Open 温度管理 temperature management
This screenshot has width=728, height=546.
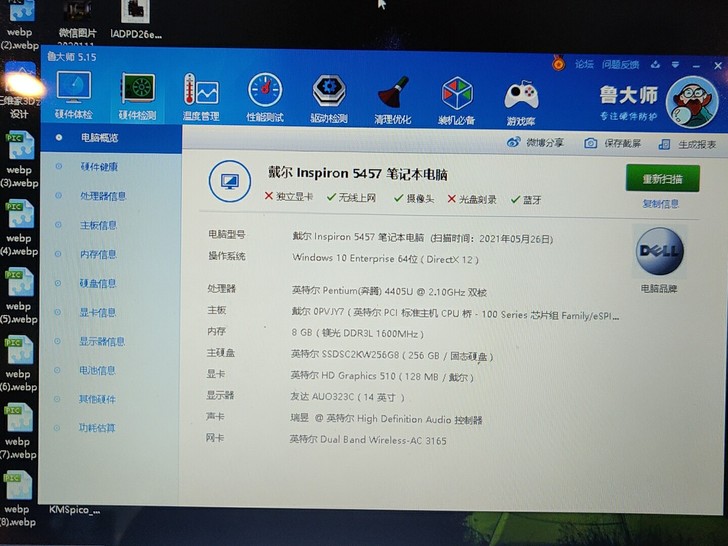201,98
